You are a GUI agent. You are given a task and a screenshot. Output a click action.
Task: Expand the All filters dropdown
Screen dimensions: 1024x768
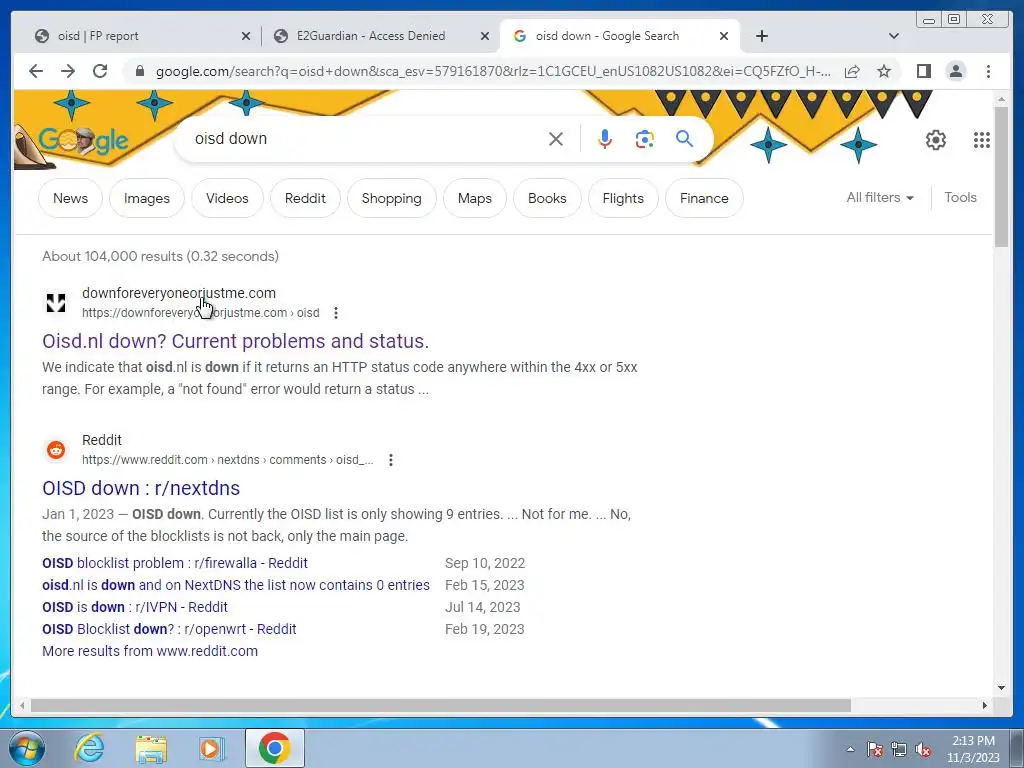(880, 197)
